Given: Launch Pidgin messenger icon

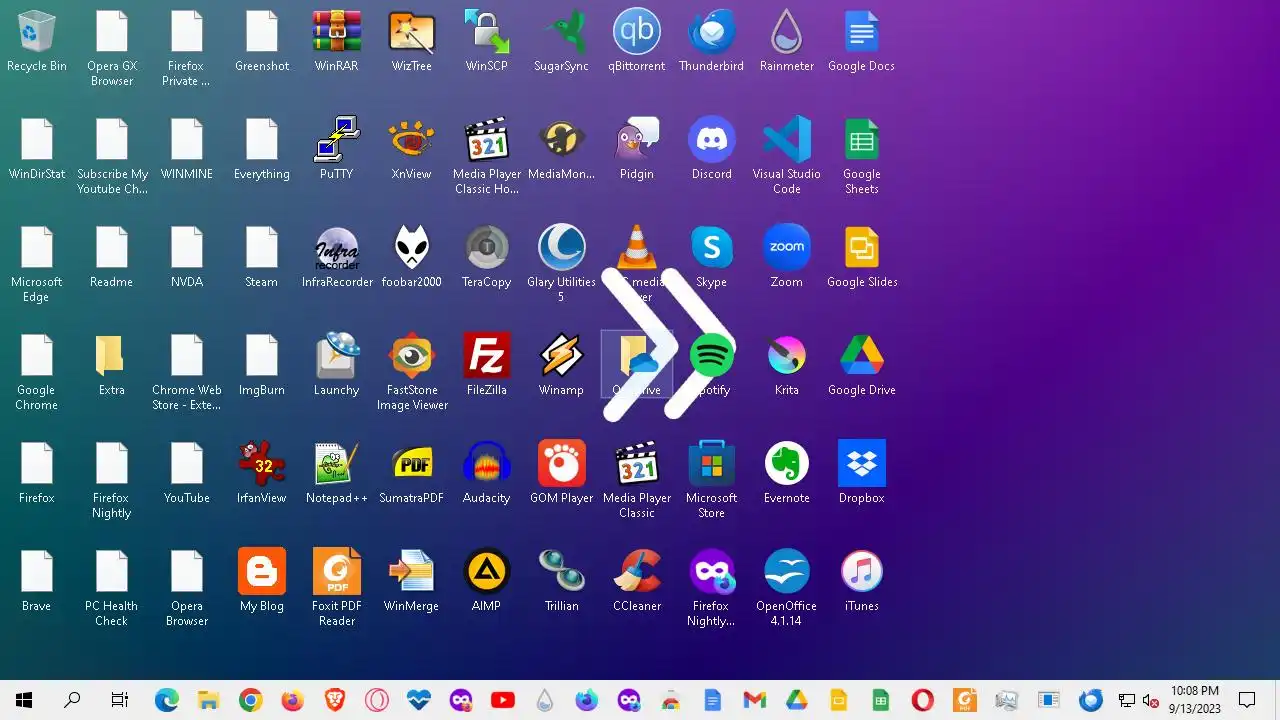Looking at the screenshot, I should (x=637, y=149).
